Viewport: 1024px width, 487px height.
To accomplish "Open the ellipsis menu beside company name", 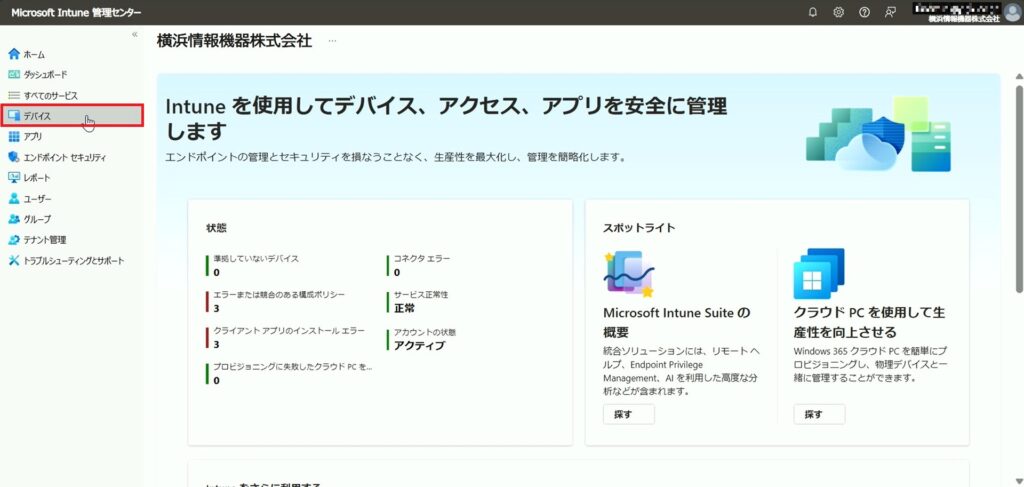I will [332, 41].
